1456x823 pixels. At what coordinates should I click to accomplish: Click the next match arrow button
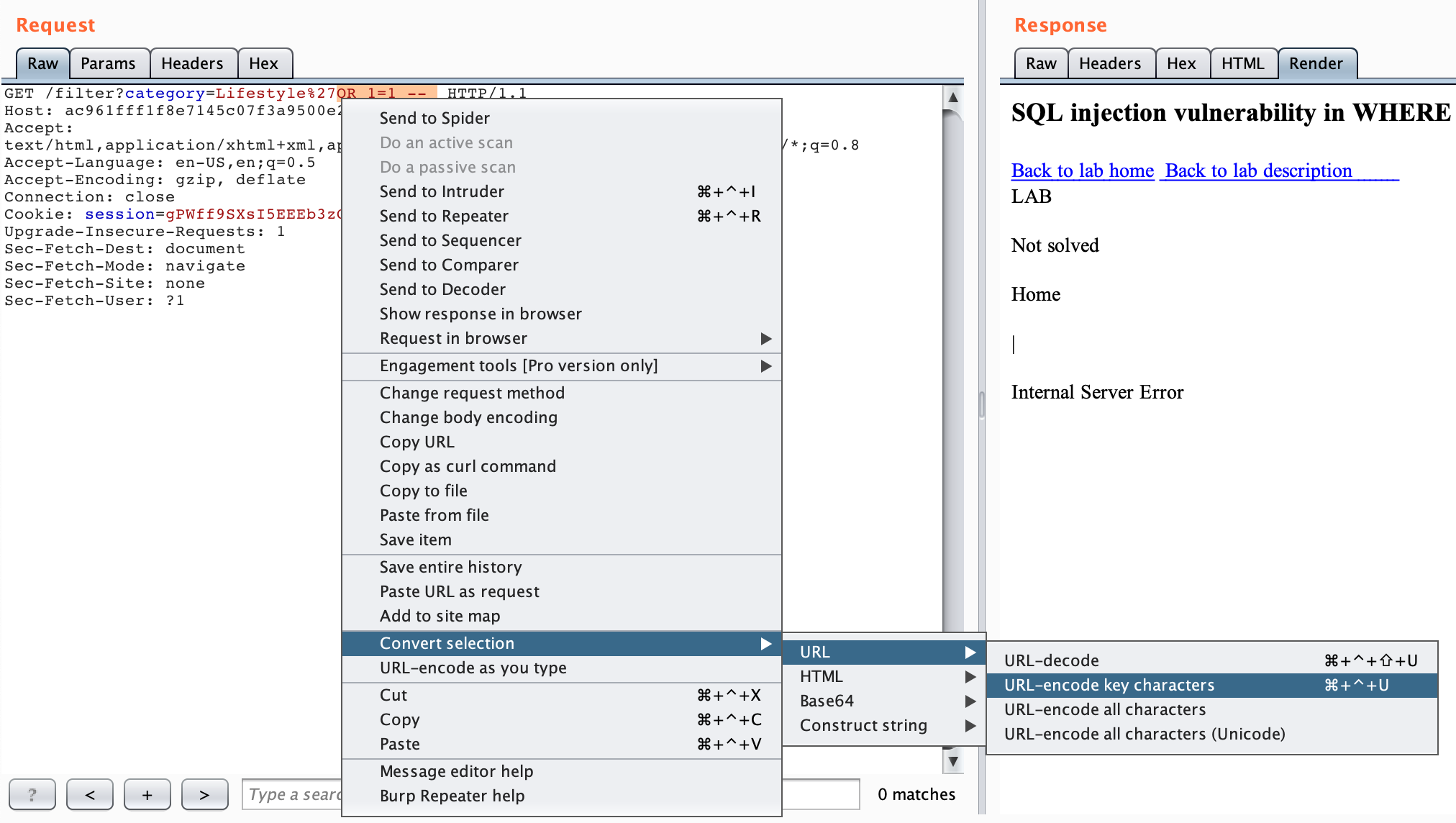[204, 794]
